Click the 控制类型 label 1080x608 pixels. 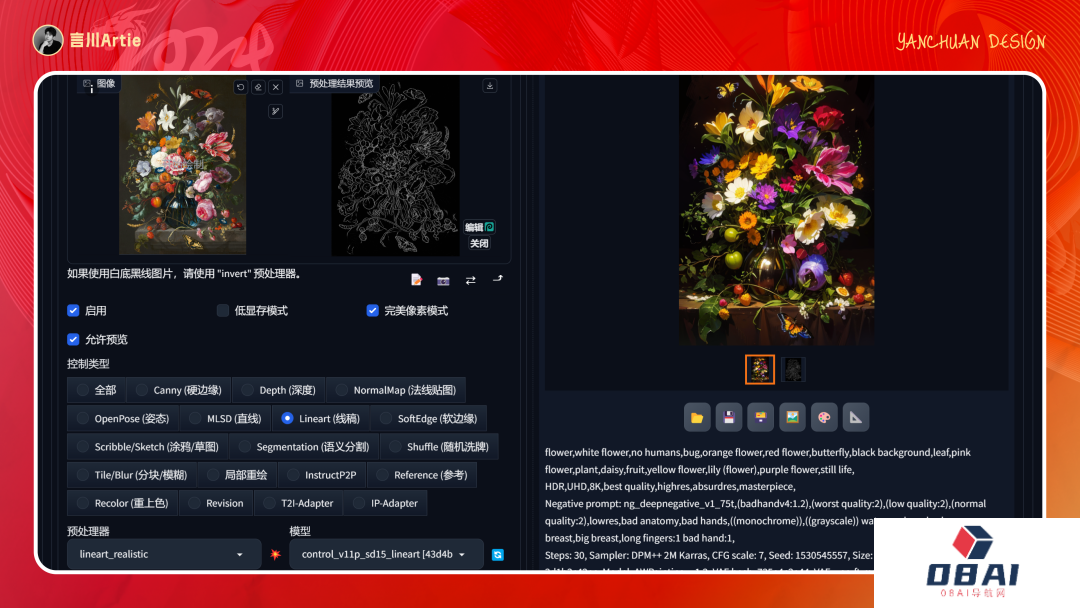(88, 364)
